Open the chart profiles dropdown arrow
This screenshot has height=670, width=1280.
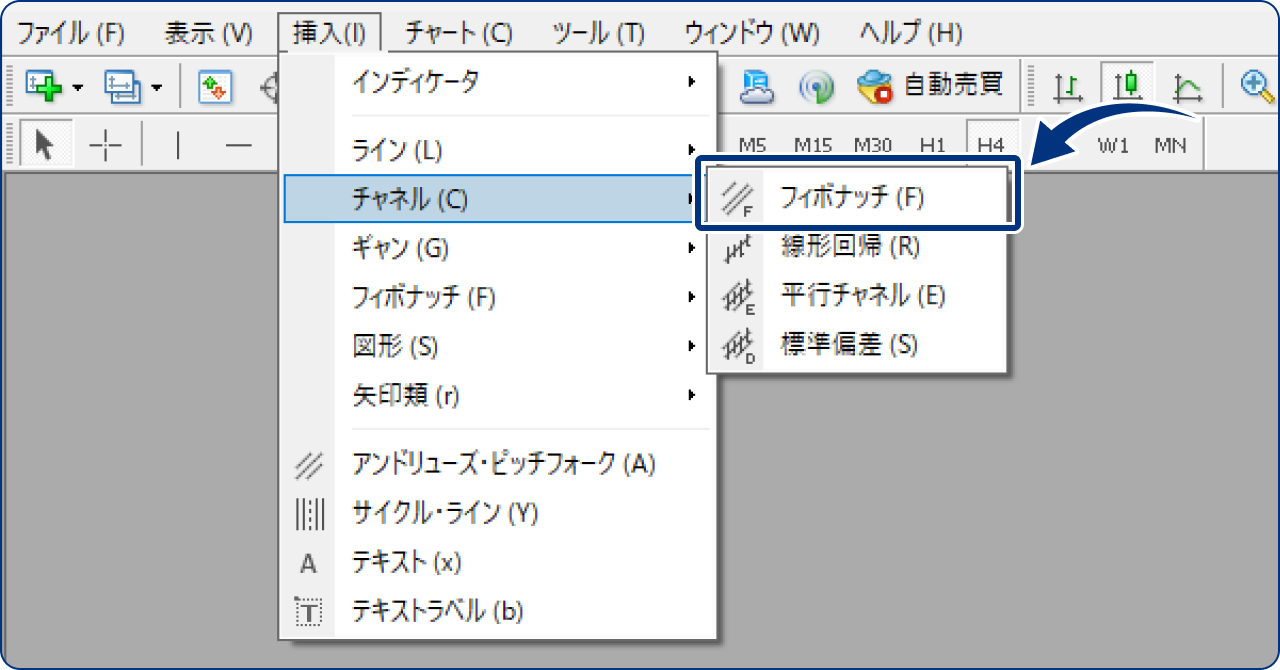(x=156, y=88)
